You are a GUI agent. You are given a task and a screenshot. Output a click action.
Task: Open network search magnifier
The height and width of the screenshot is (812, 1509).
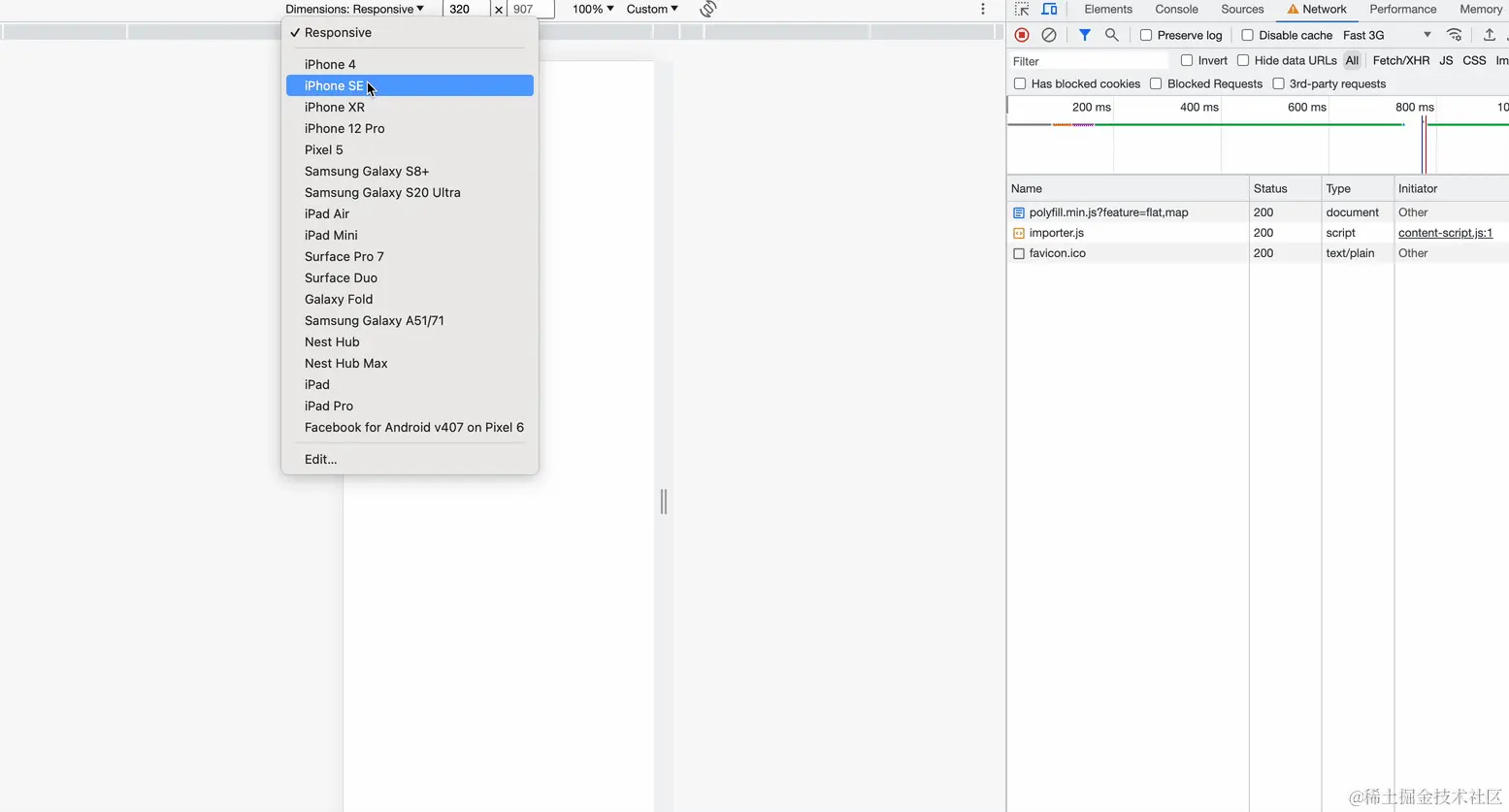[x=1112, y=35]
